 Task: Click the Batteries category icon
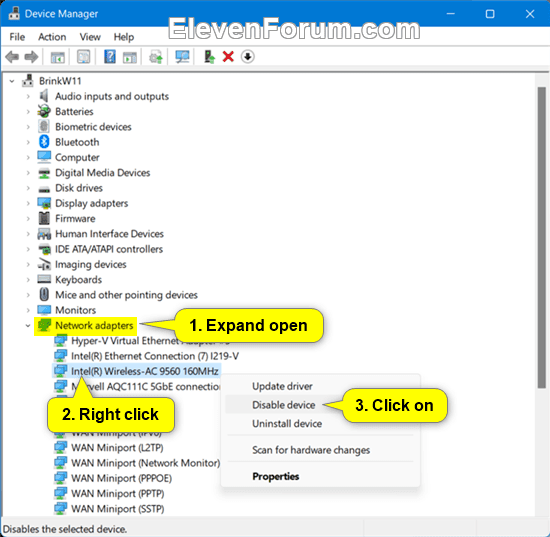tap(44, 111)
